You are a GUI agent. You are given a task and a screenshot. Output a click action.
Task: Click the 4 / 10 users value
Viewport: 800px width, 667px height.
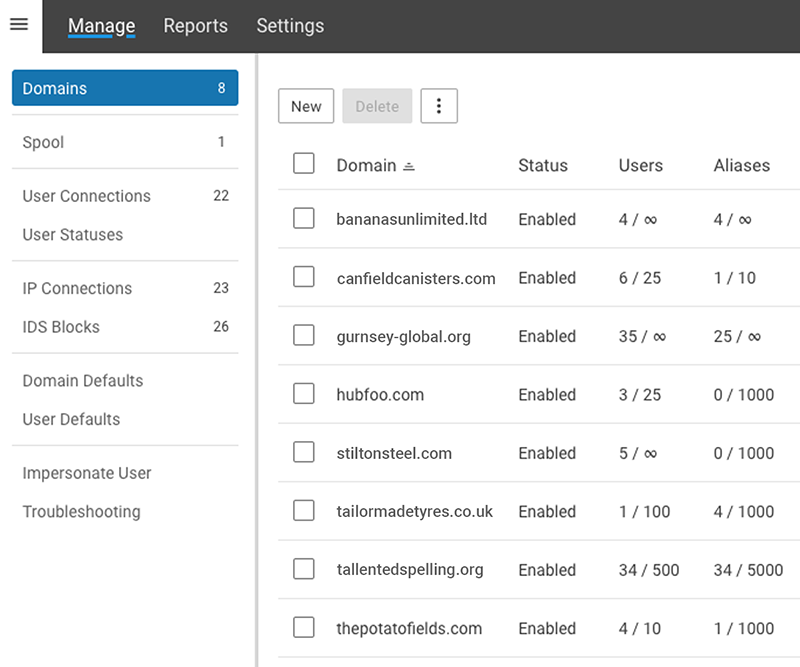click(x=640, y=628)
